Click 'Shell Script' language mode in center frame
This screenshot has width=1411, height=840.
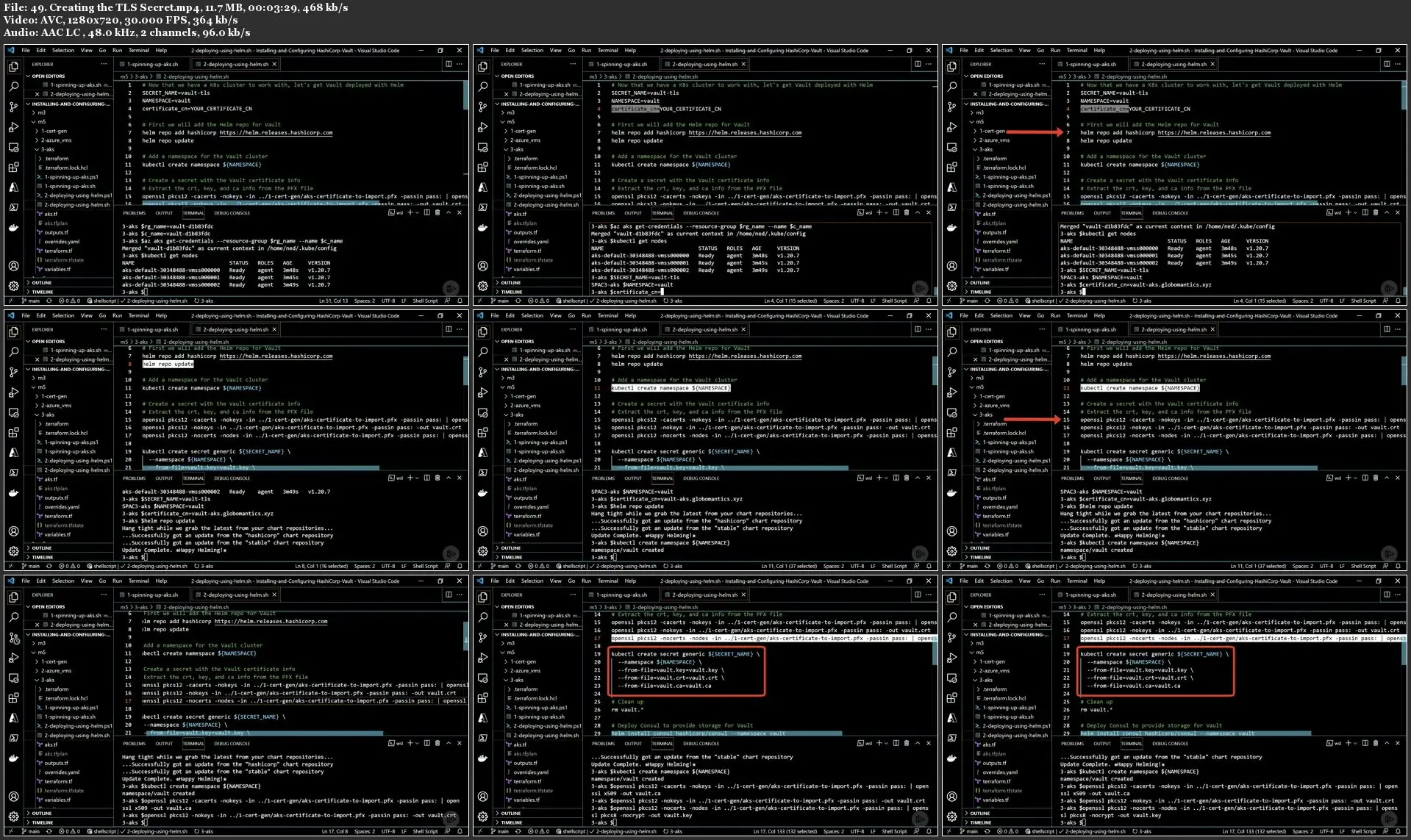click(x=894, y=566)
